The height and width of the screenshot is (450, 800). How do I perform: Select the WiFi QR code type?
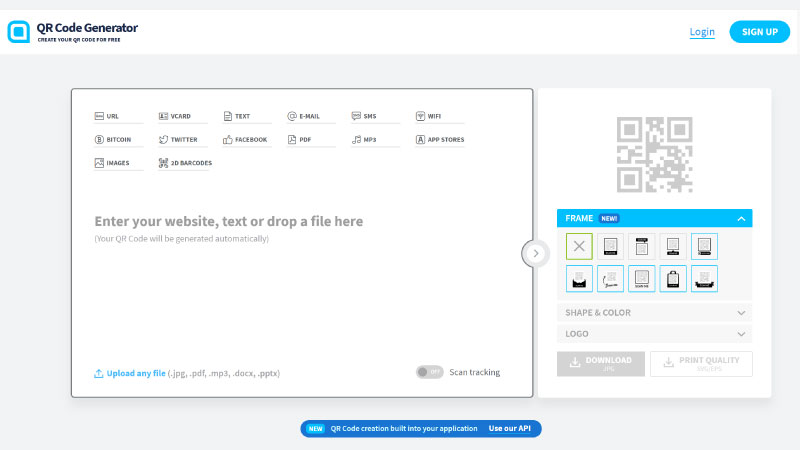point(428,116)
